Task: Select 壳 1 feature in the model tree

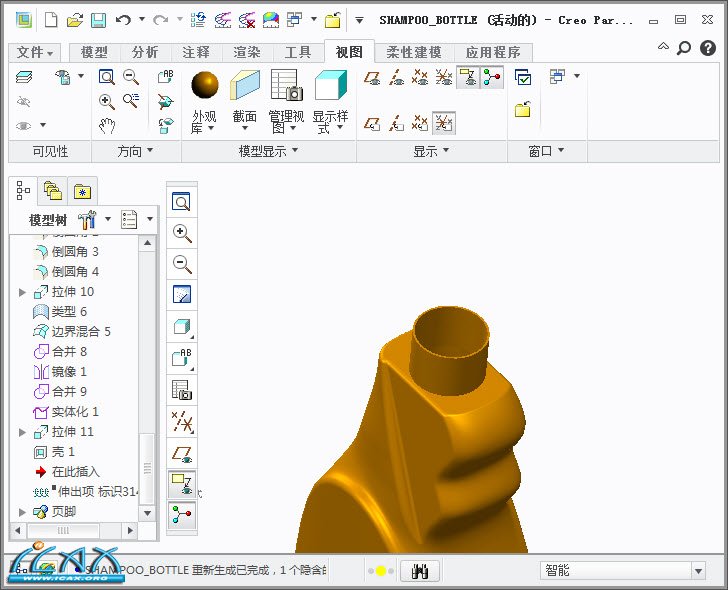Action: tap(64, 452)
